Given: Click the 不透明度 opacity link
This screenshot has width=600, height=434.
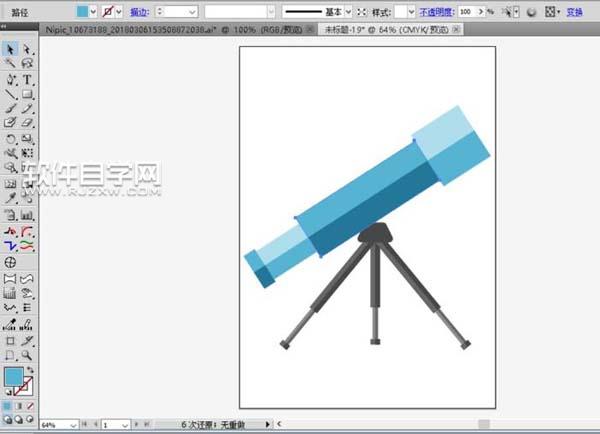Looking at the screenshot, I should 435,12.
